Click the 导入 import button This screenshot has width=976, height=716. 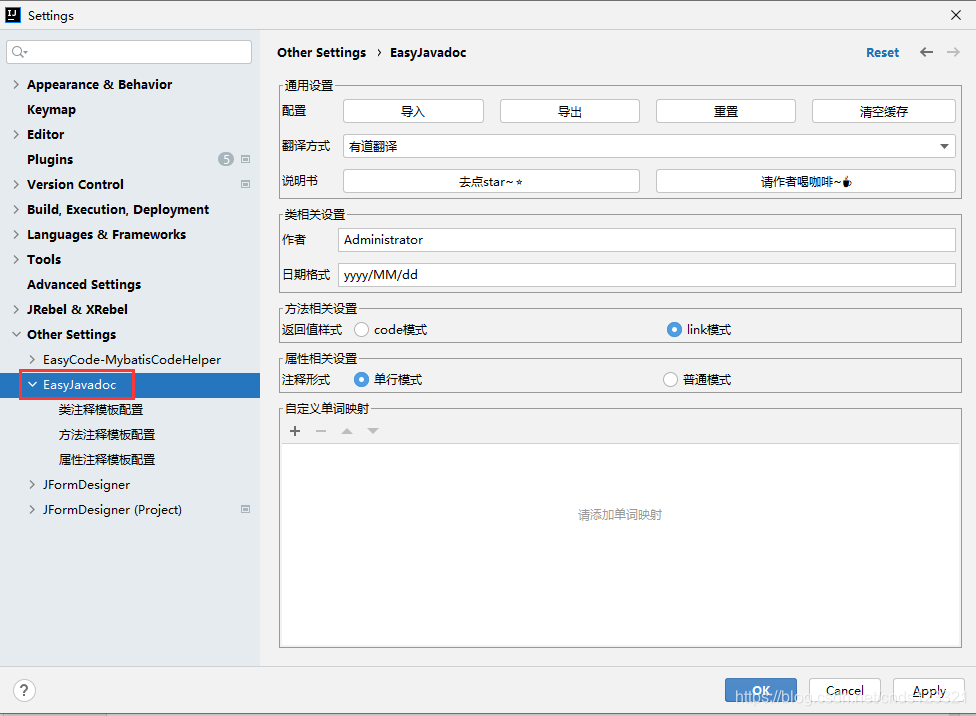(413, 111)
